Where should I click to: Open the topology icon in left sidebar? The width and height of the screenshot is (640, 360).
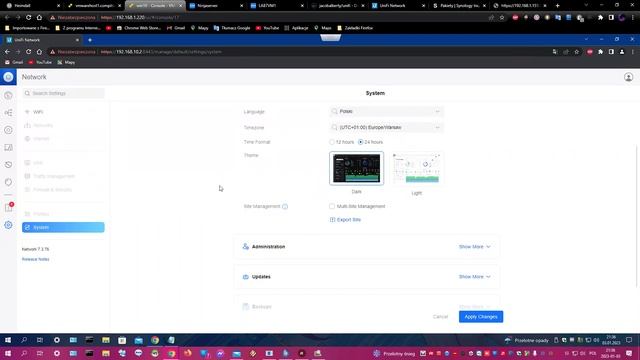click(x=8, y=113)
